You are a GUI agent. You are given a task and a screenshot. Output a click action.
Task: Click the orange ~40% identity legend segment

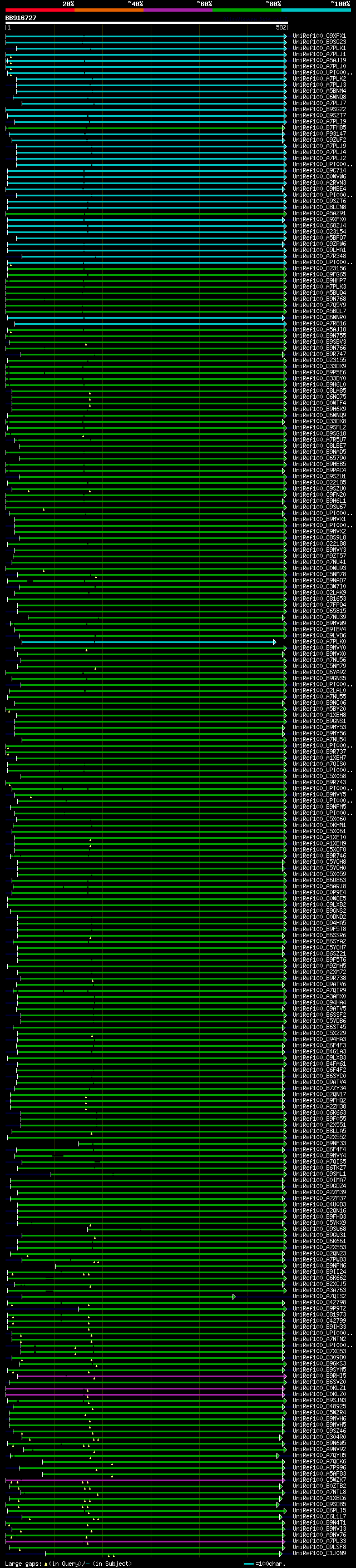point(110,10)
